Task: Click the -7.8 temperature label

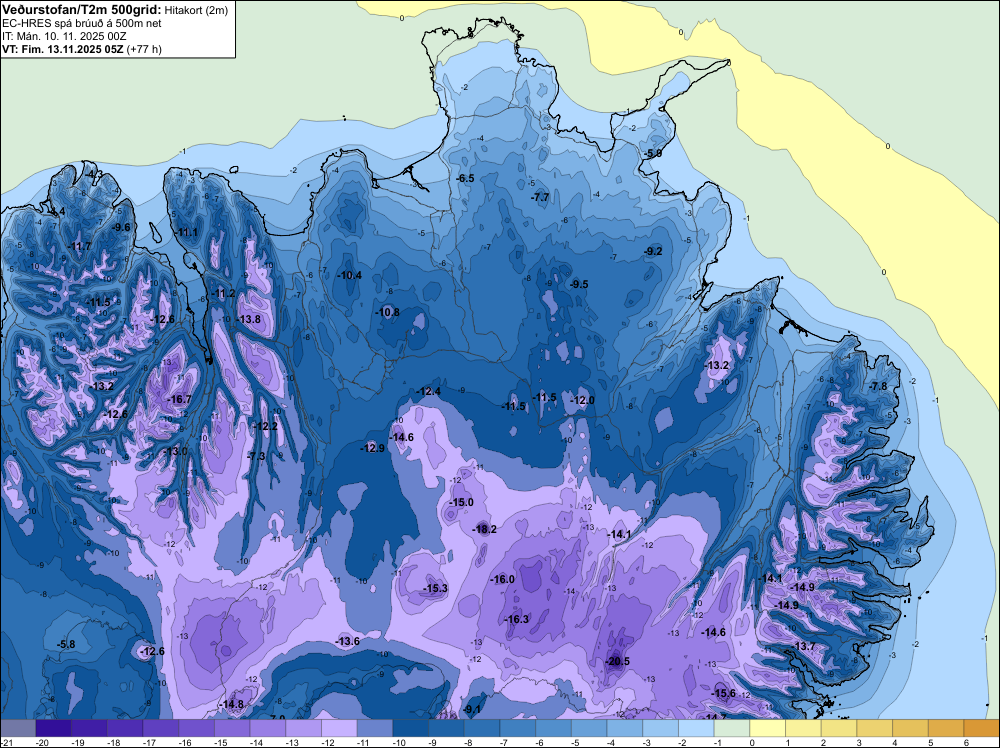Action: (x=878, y=386)
